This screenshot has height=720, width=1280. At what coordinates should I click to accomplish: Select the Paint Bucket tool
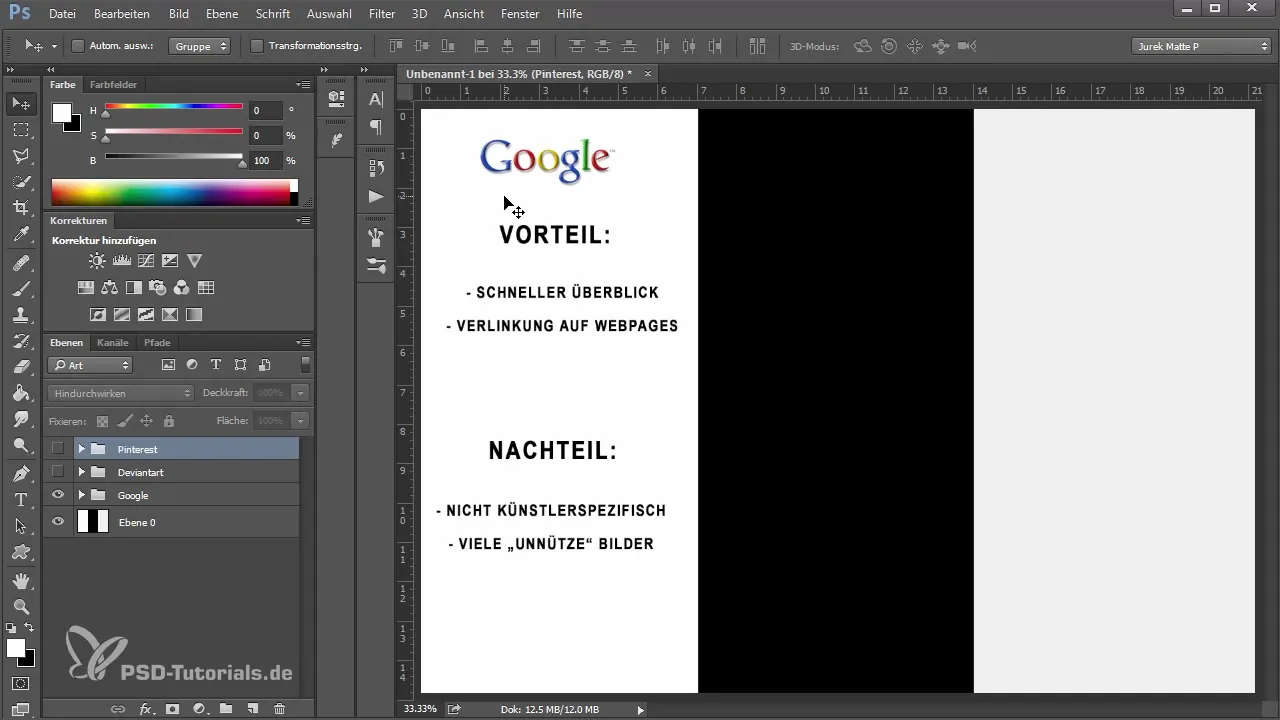pos(21,393)
